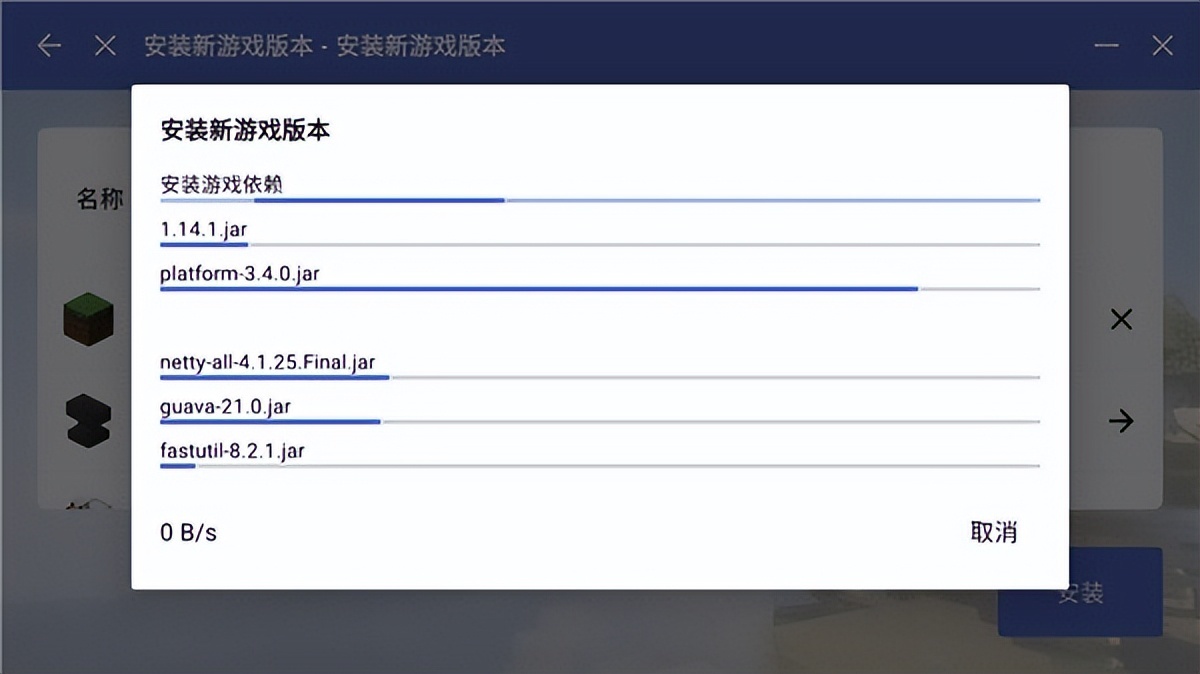Click the right arrow icon in the second row
The height and width of the screenshot is (674, 1200).
[1121, 421]
